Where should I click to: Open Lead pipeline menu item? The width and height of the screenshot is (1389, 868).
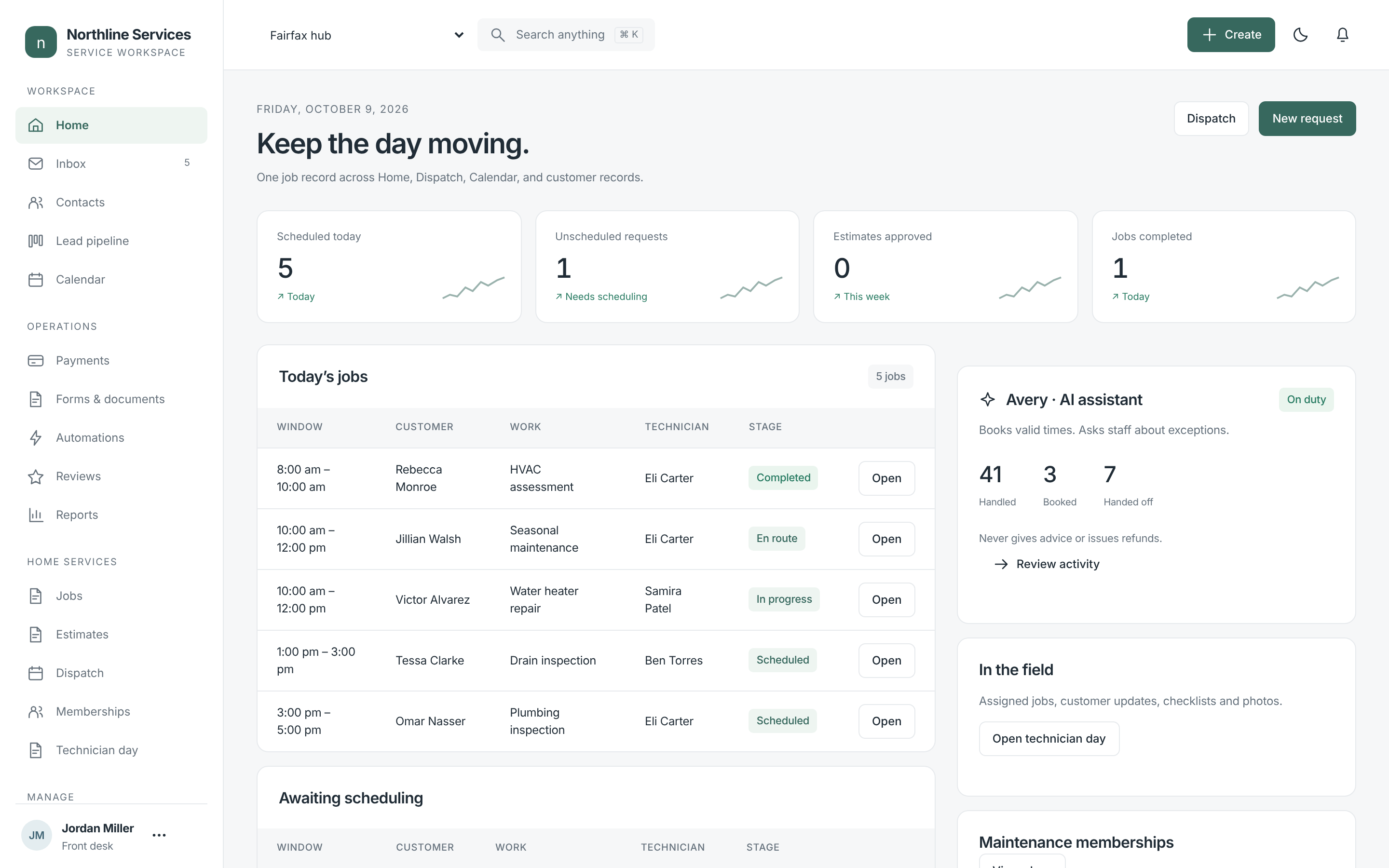[111, 241]
